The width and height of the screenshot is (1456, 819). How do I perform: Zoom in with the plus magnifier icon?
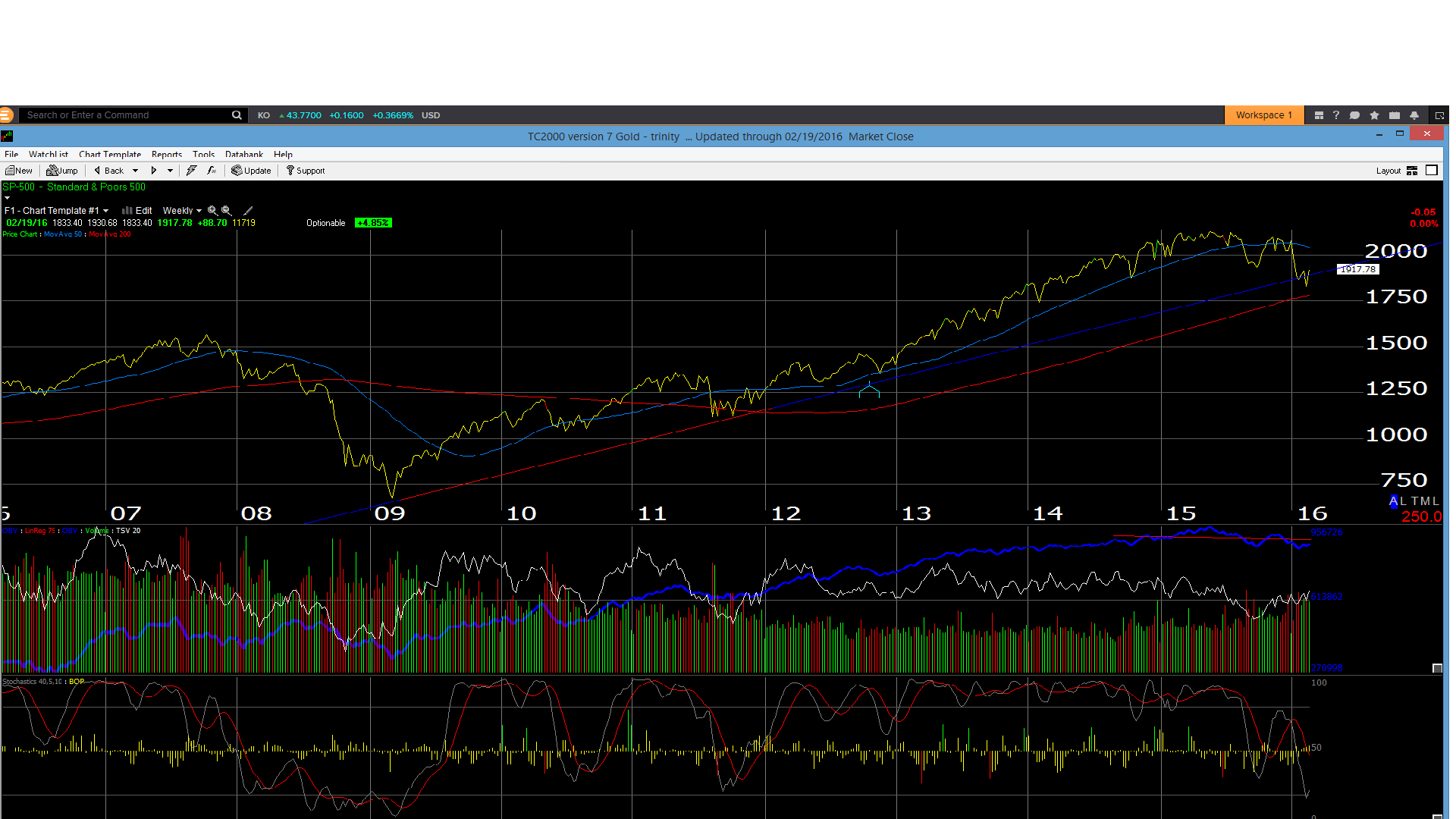point(212,211)
